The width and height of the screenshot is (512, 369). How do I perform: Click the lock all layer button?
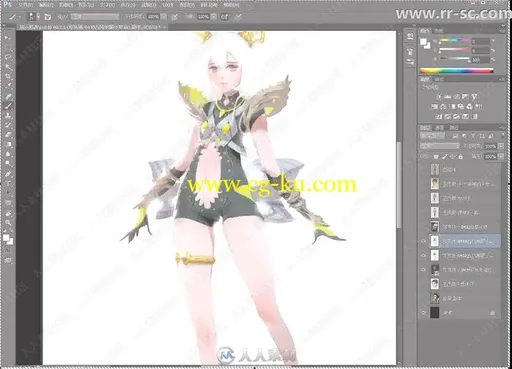tap(461, 156)
